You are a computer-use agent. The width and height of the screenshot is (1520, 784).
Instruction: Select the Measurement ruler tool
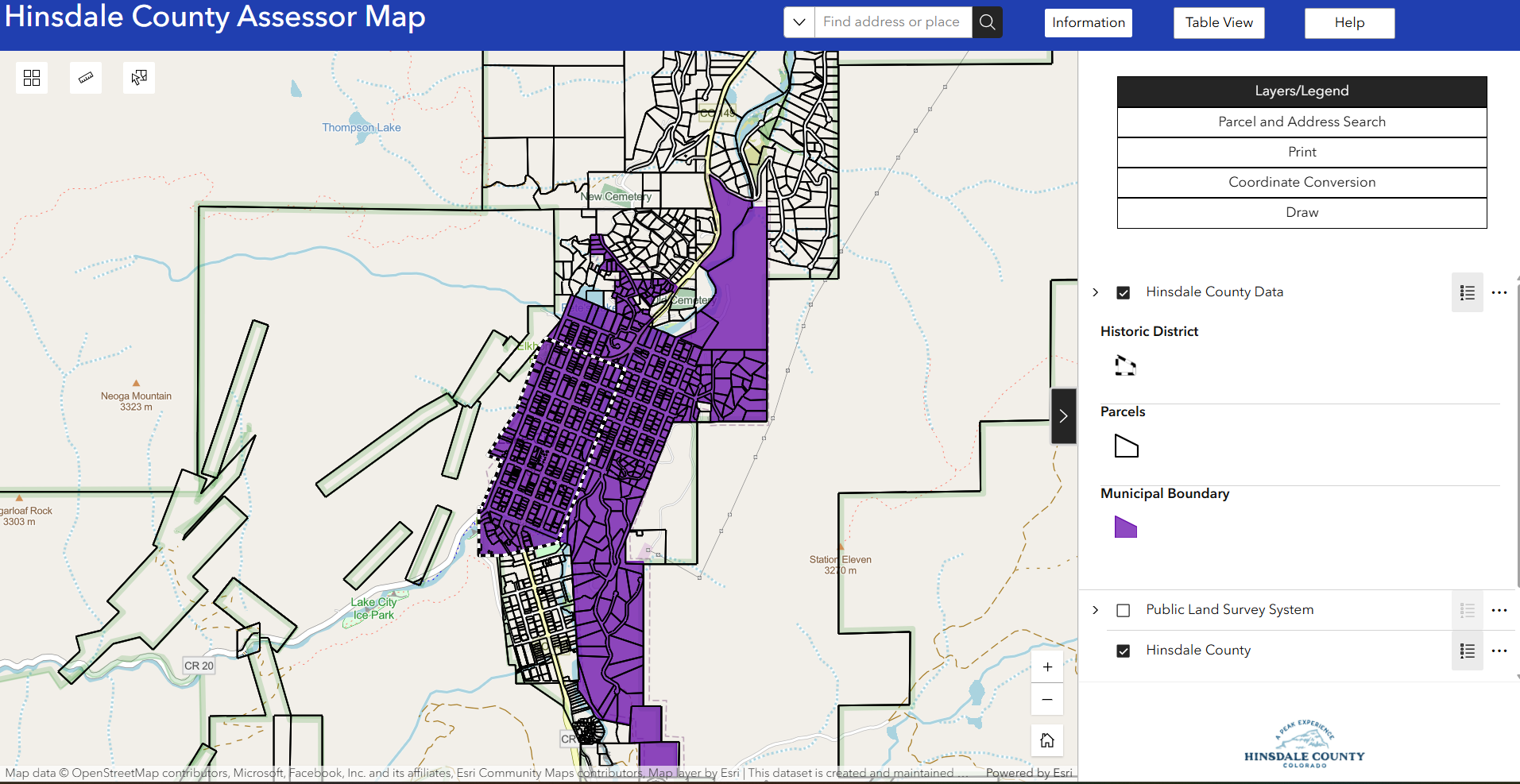click(85, 77)
